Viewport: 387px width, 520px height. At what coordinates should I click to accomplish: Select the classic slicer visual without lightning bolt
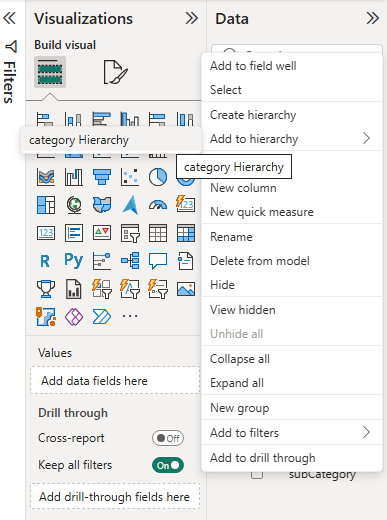coord(130,233)
